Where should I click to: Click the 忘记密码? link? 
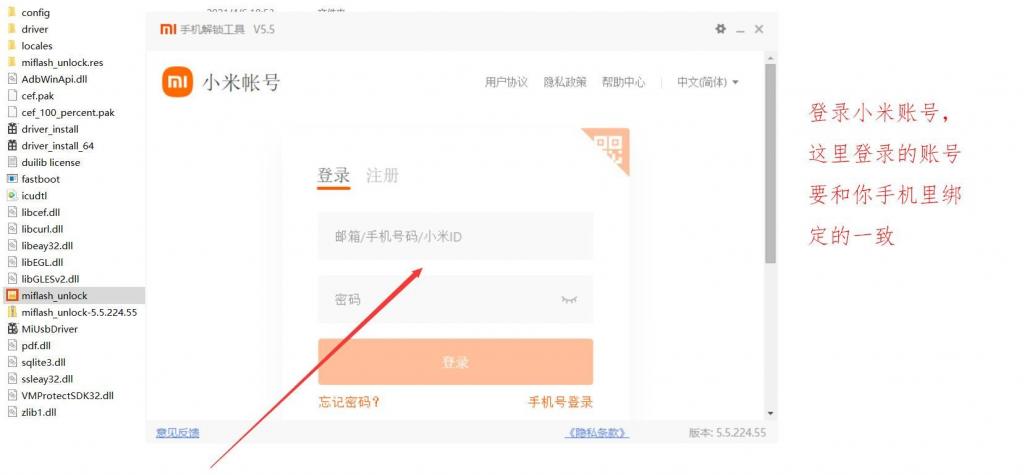tap(349, 402)
